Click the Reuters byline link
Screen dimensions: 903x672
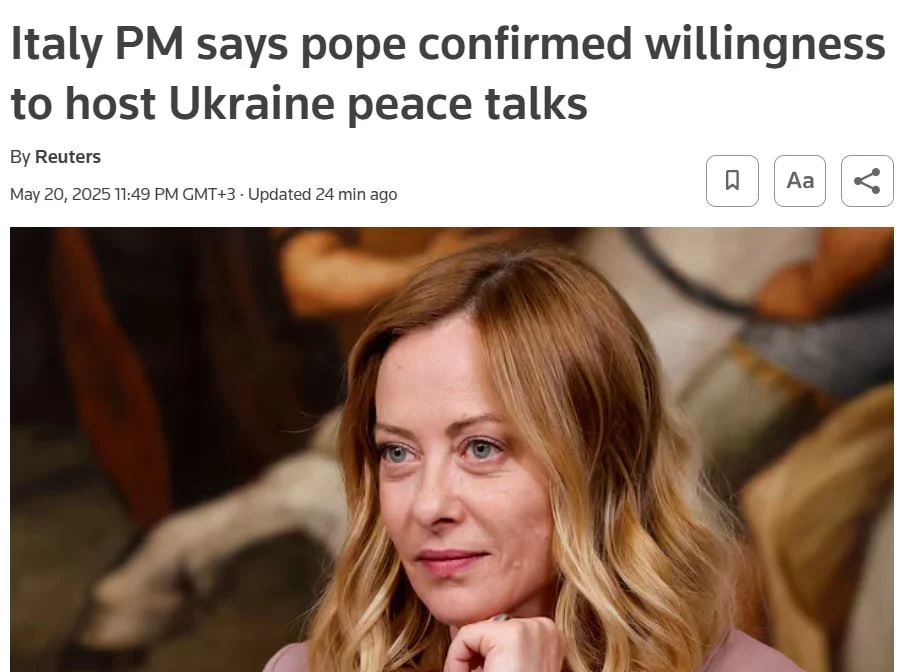pos(68,157)
